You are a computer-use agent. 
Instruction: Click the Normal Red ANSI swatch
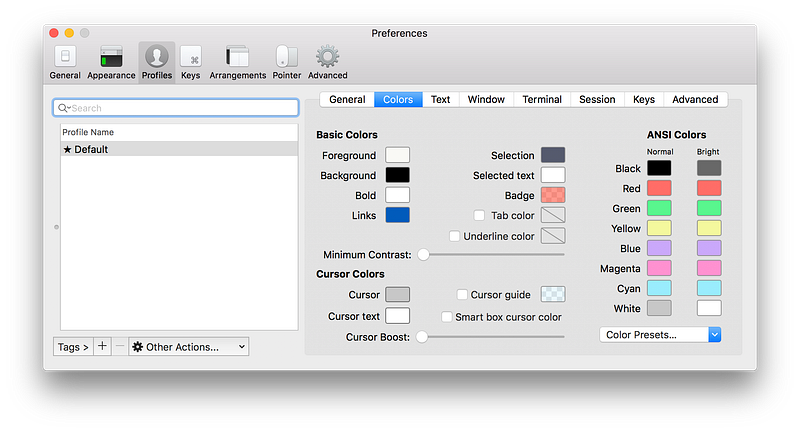click(659, 188)
